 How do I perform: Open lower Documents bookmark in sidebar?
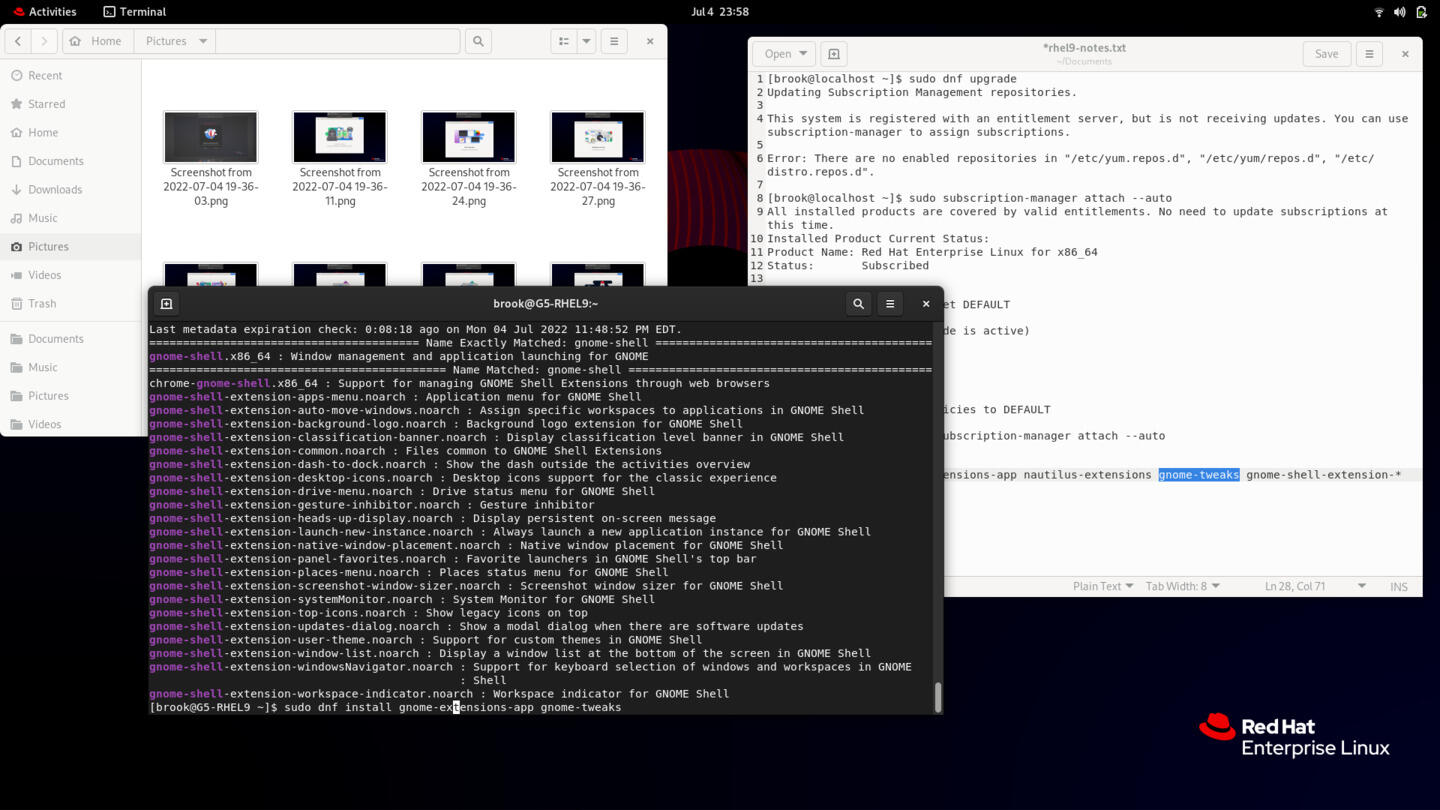coord(71,339)
